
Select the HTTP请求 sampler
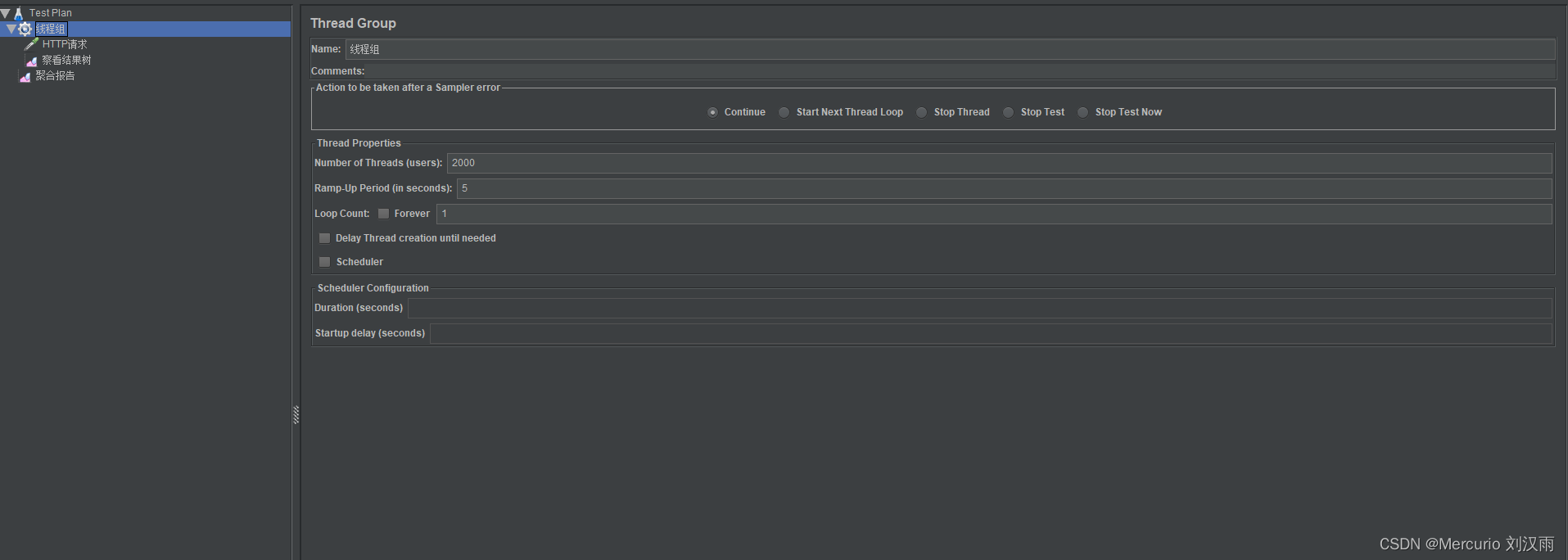click(65, 44)
